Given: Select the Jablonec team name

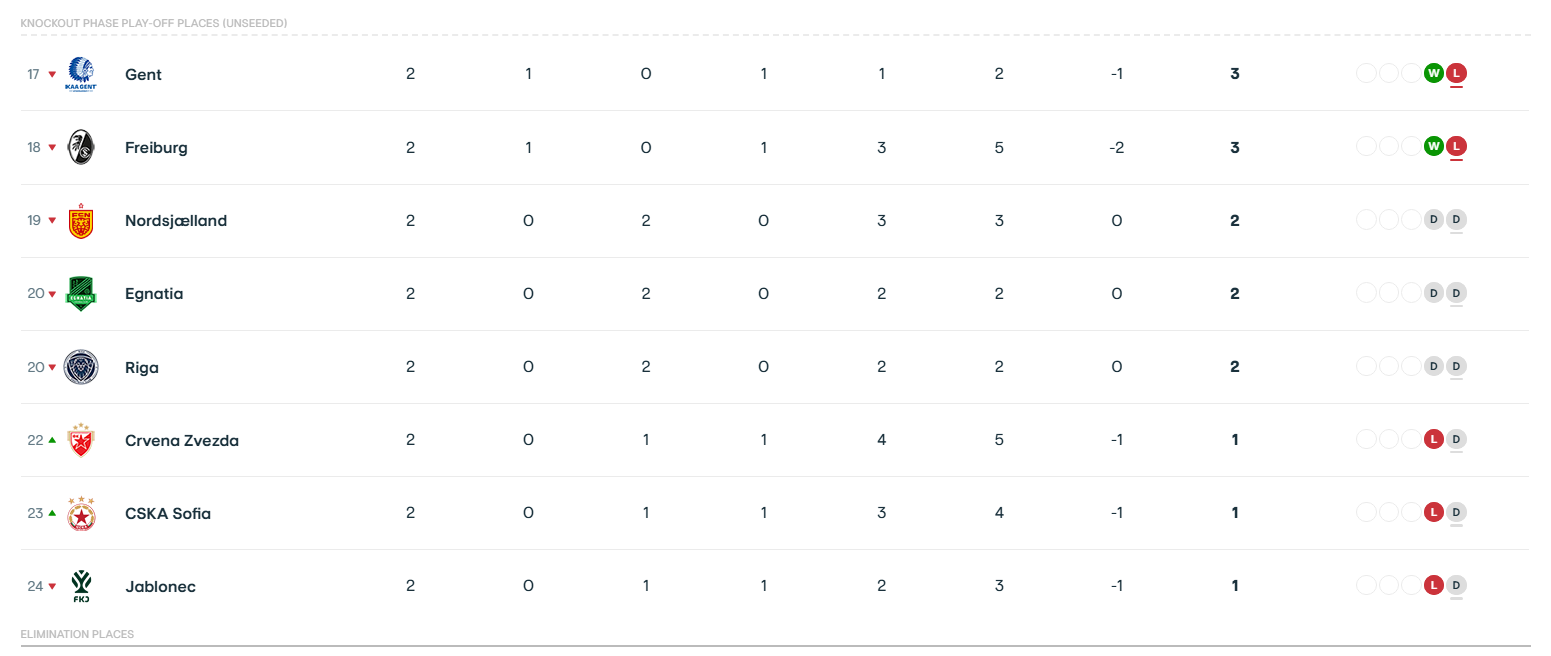Looking at the screenshot, I should pyautogui.click(x=160, y=586).
